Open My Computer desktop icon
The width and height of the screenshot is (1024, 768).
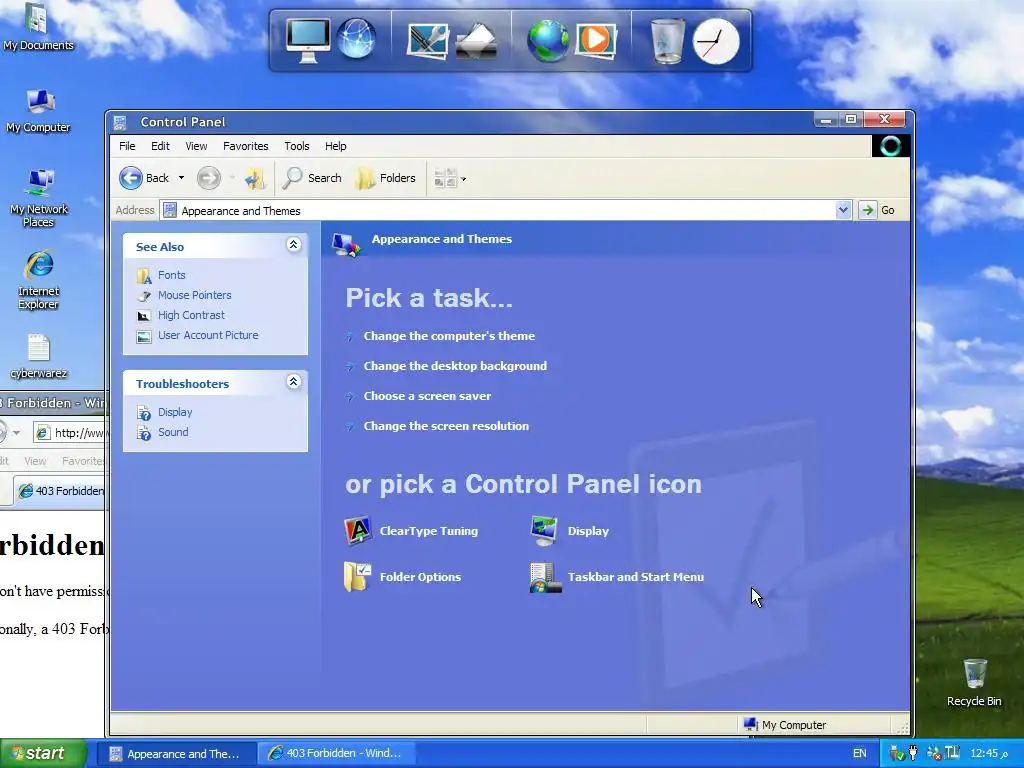38,111
